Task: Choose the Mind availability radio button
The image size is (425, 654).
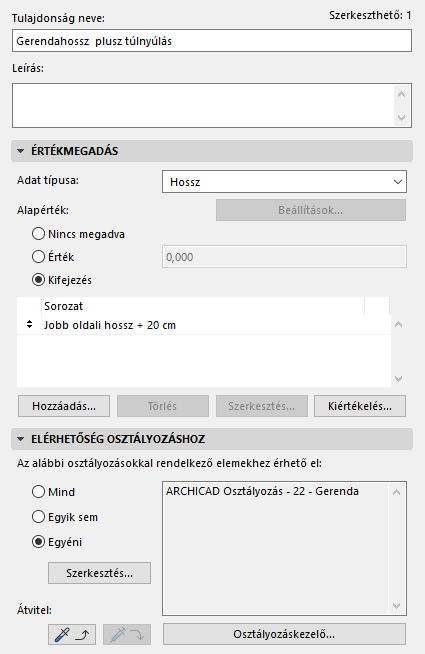Action: pos(38,492)
